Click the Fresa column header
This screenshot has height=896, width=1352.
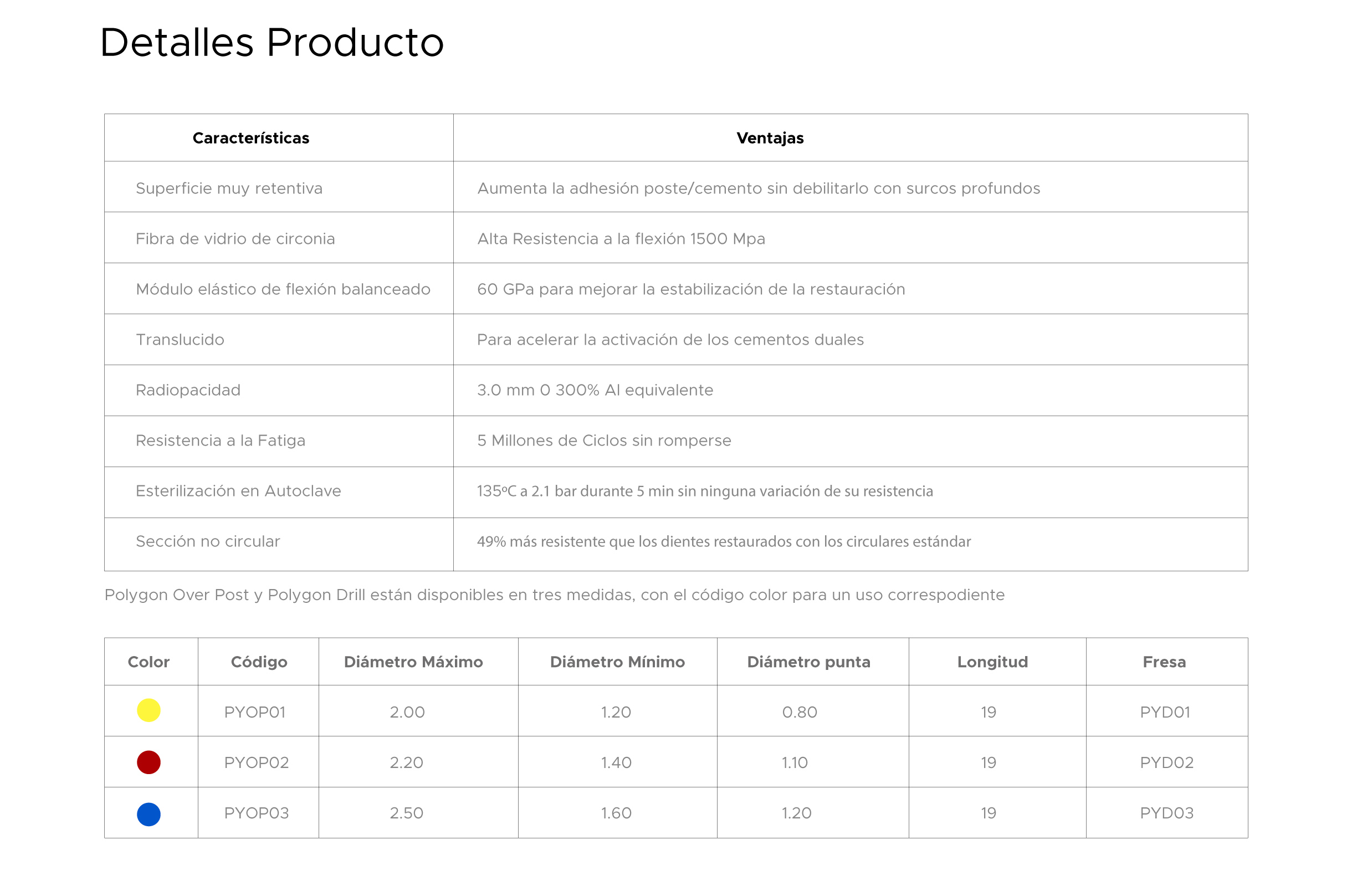pyautogui.click(x=1164, y=662)
